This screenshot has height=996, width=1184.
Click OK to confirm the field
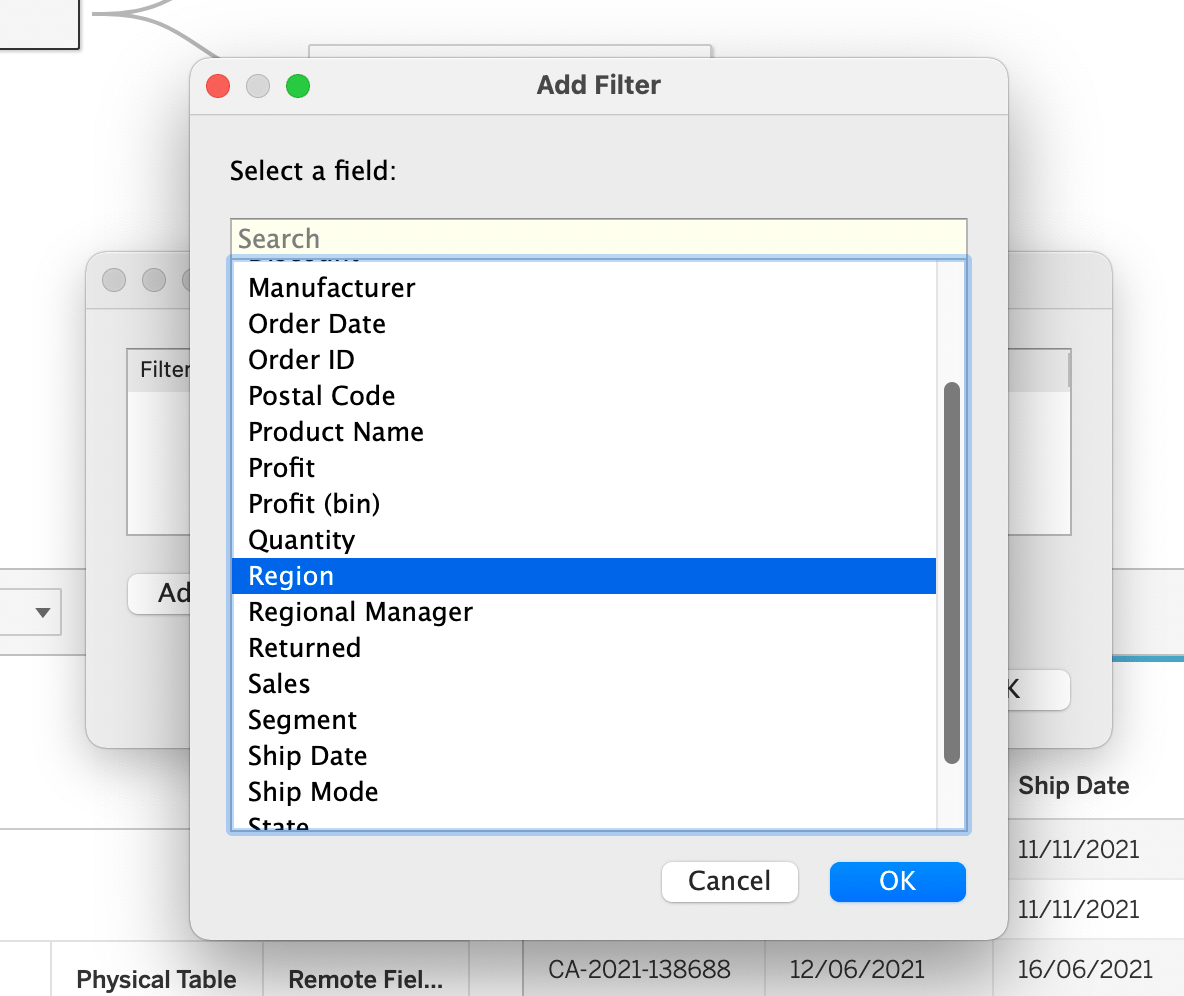[897, 881]
